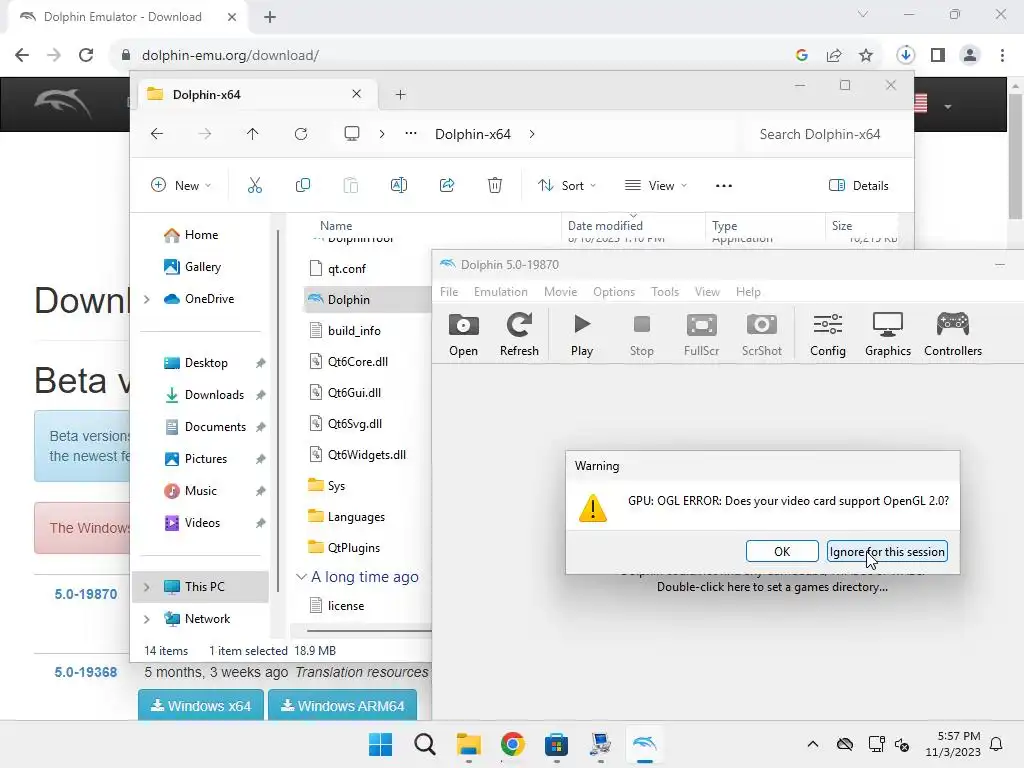Click the Rename icon in File Explorer
The image size is (1024, 768).
point(398,185)
